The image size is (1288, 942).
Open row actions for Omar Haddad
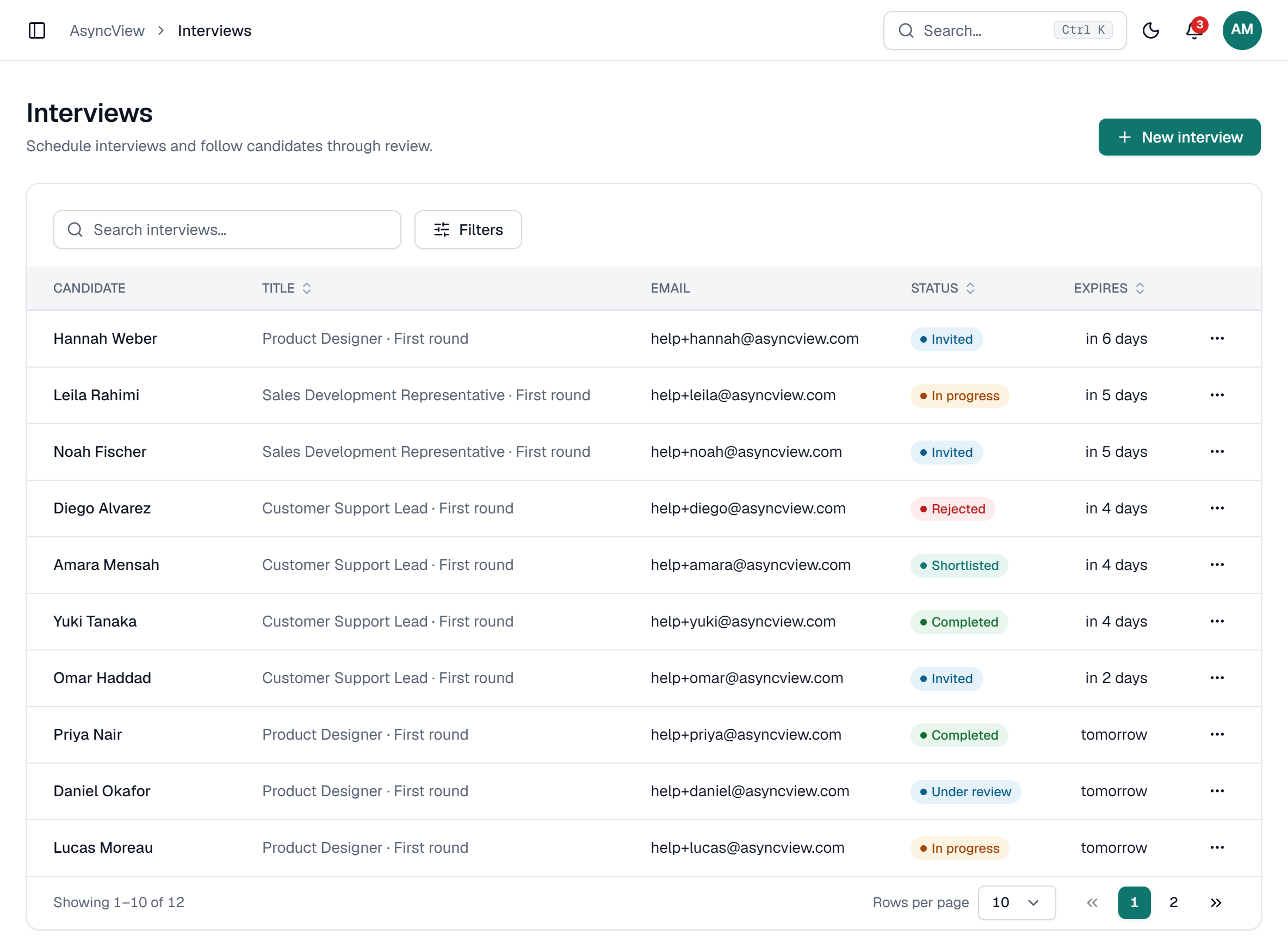coord(1217,678)
